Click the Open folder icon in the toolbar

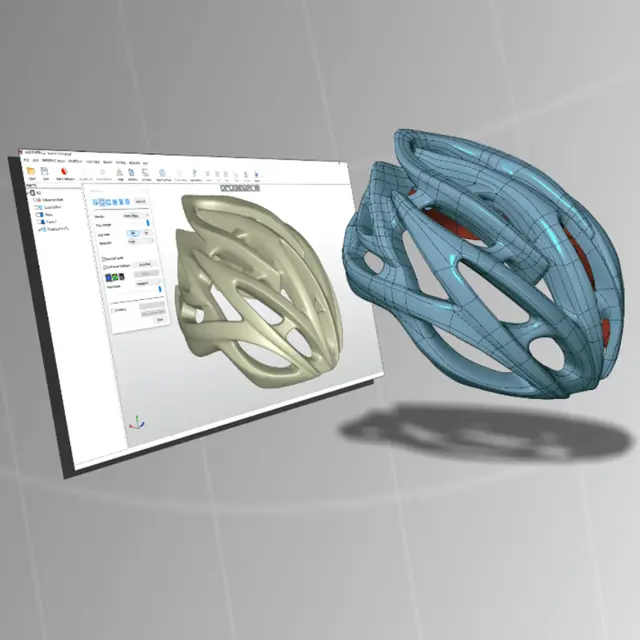pos(31,173)
